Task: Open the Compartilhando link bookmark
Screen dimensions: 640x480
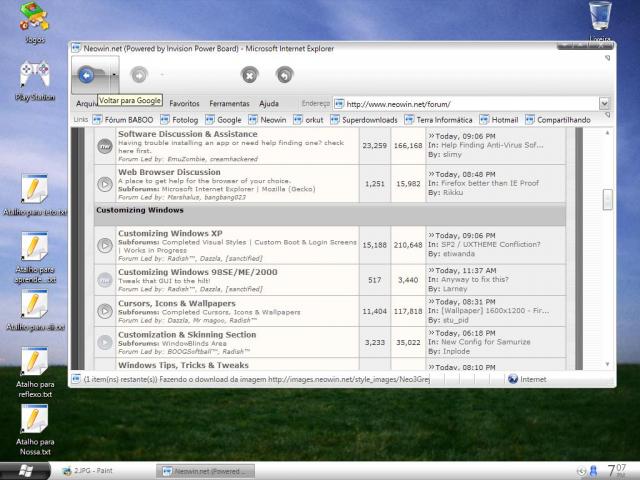Action: [558, 120]
